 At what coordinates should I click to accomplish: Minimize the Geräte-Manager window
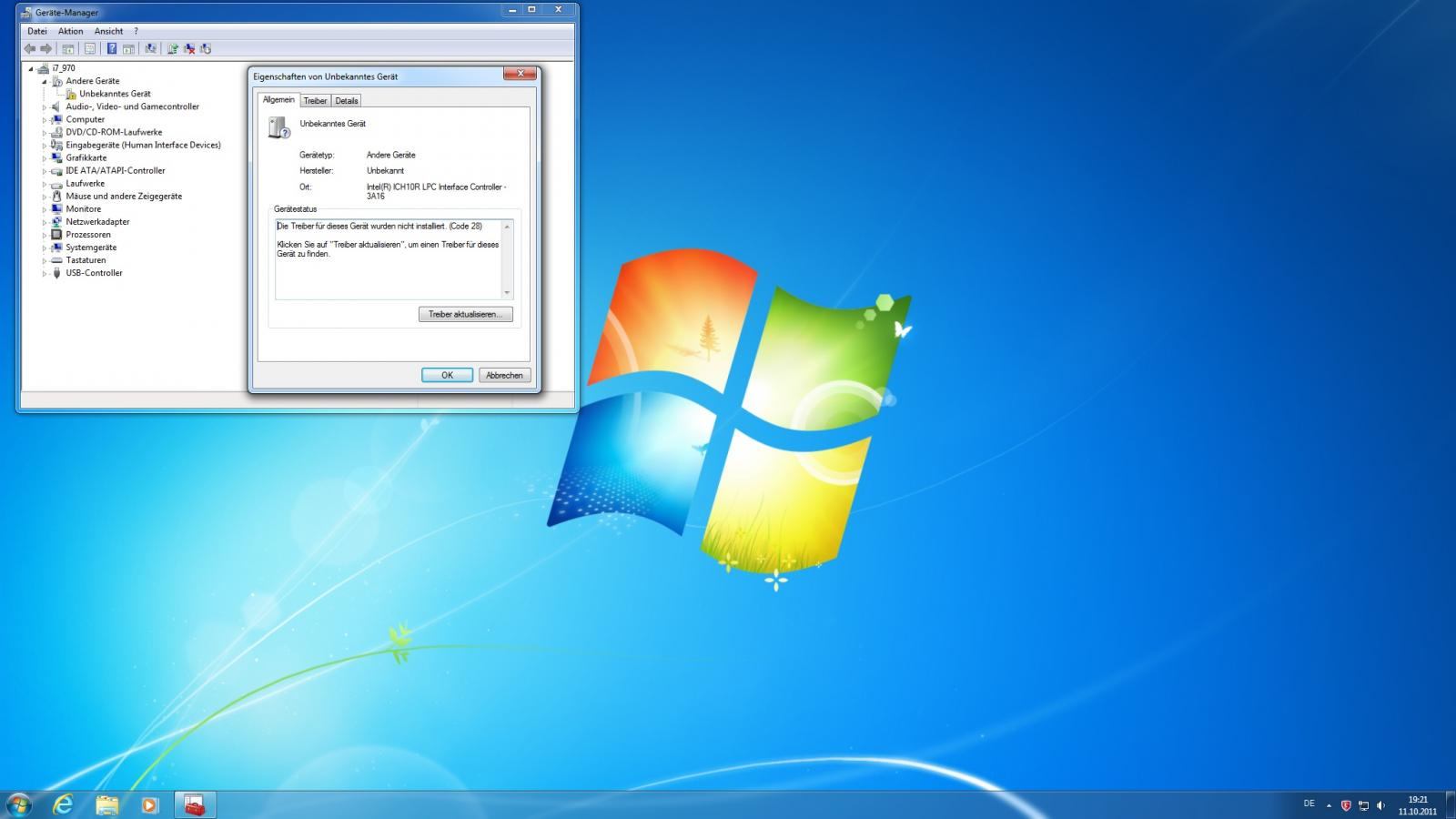pyautogui.click(x=512, y=10)
